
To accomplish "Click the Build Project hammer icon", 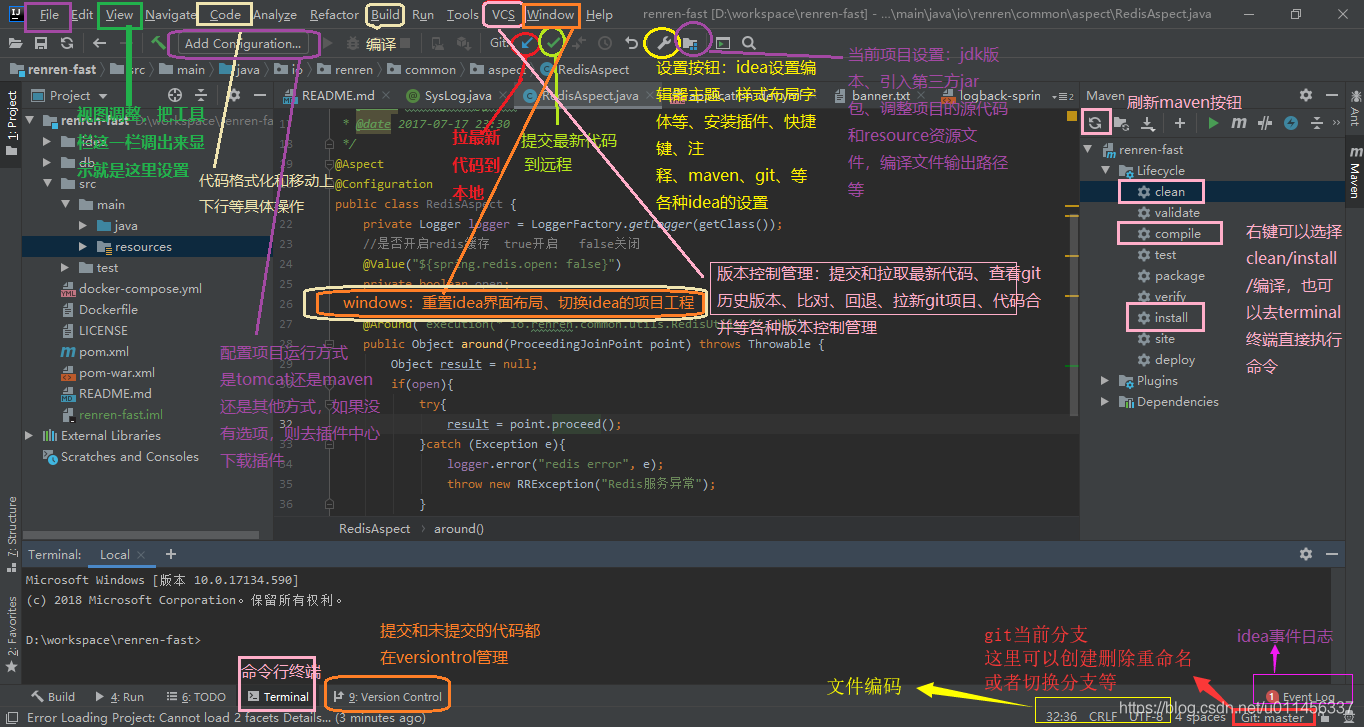I will tap(158, 43).
